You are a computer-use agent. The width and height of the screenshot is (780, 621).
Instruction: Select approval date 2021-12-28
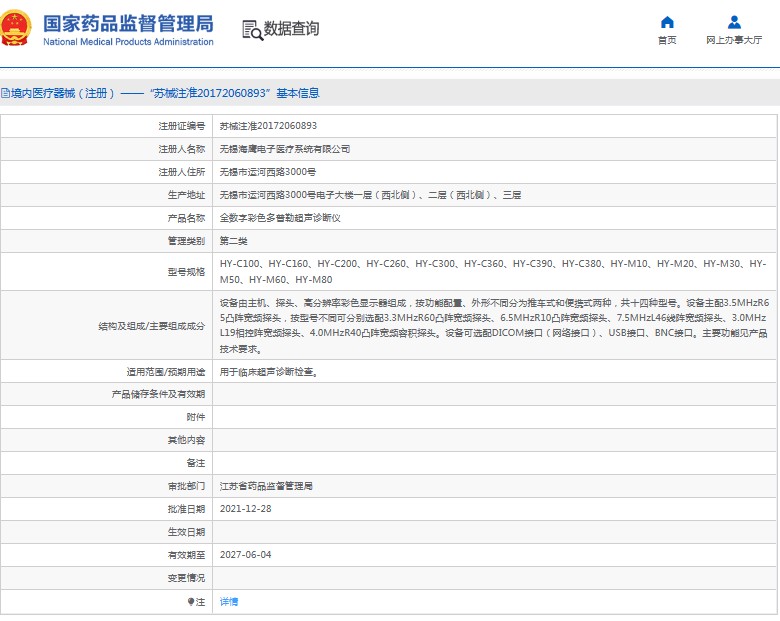pyautogui.click(x=246, y=509)
